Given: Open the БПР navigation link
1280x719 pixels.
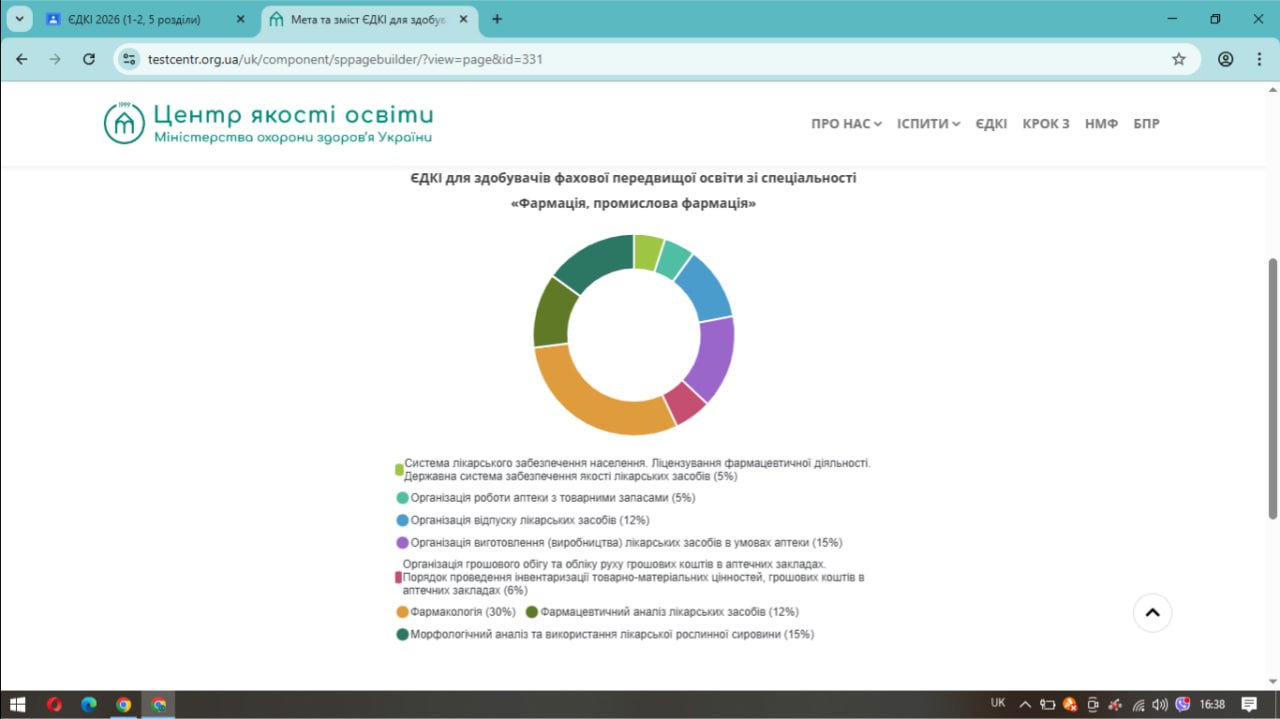Looking at the screenshot, I should pyautogui.click(x=1146, y=124).
